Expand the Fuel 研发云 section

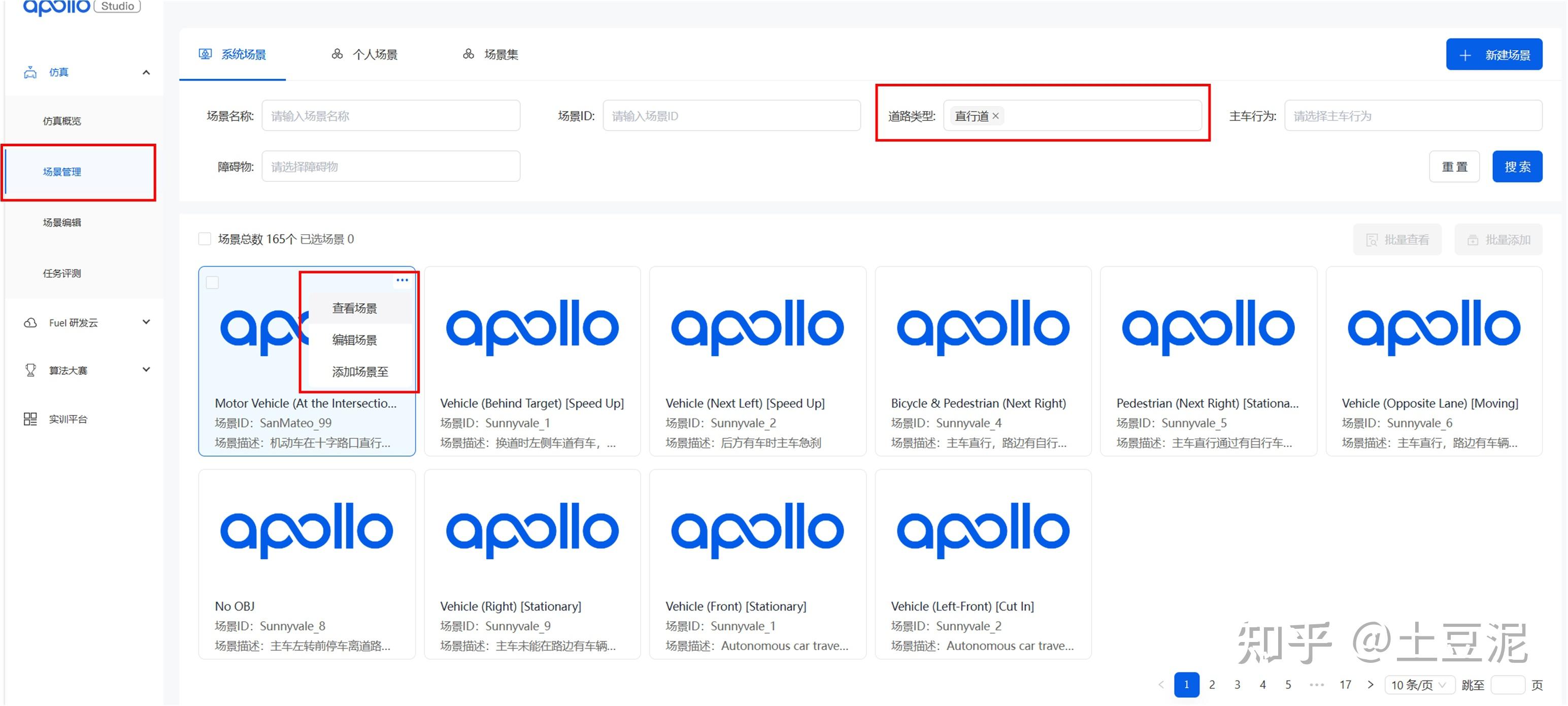click(x=146, y=322)
